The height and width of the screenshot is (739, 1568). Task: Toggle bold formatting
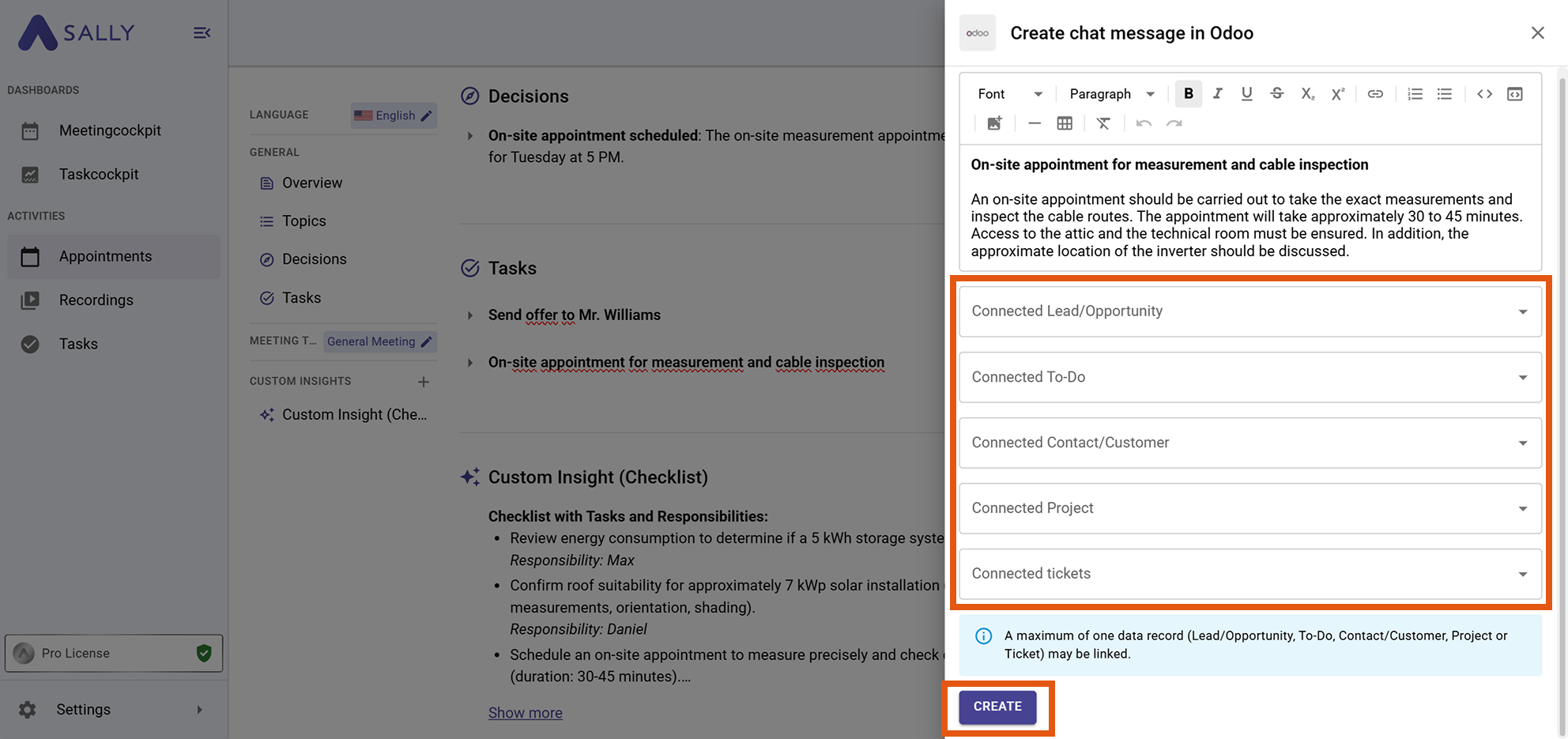pos(1188,93)
